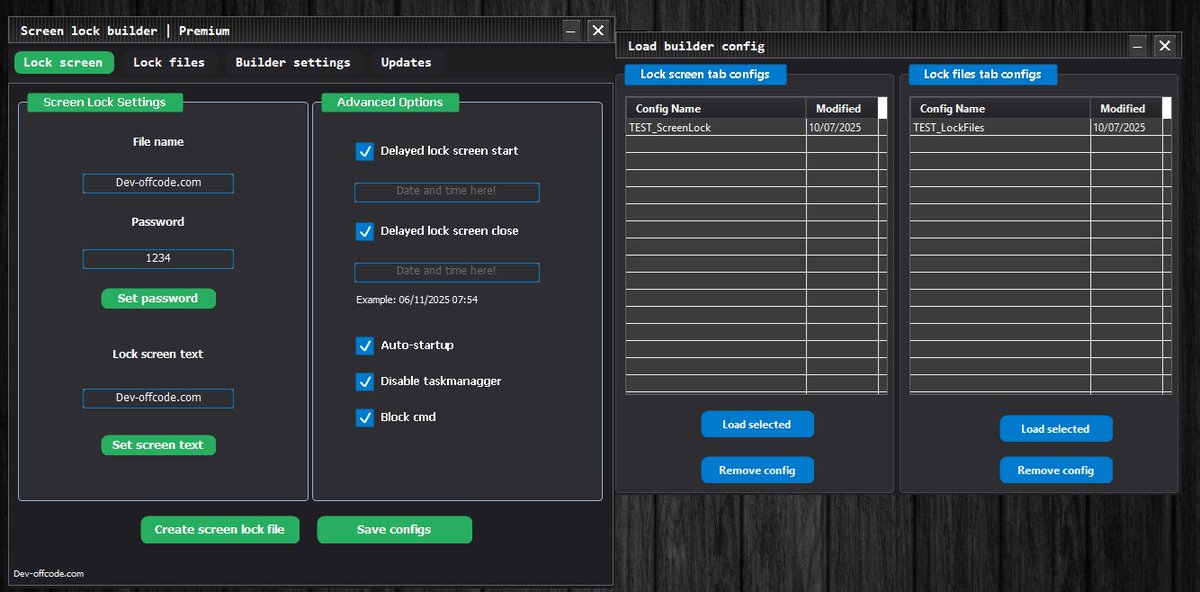
Task: Open the Builder settings tab
Action: click(294, 62)
